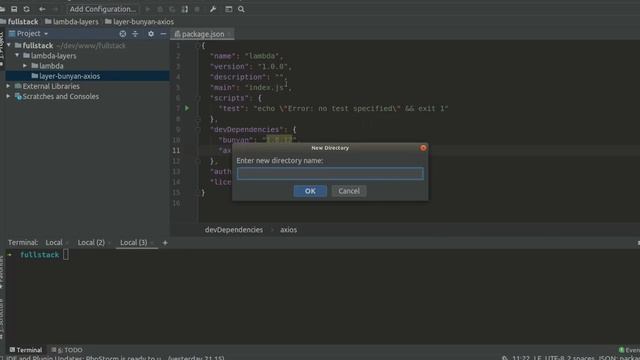The image size is (640, 360).
Task: Collapse the fullstack root folder arrow
Action: 9,45
